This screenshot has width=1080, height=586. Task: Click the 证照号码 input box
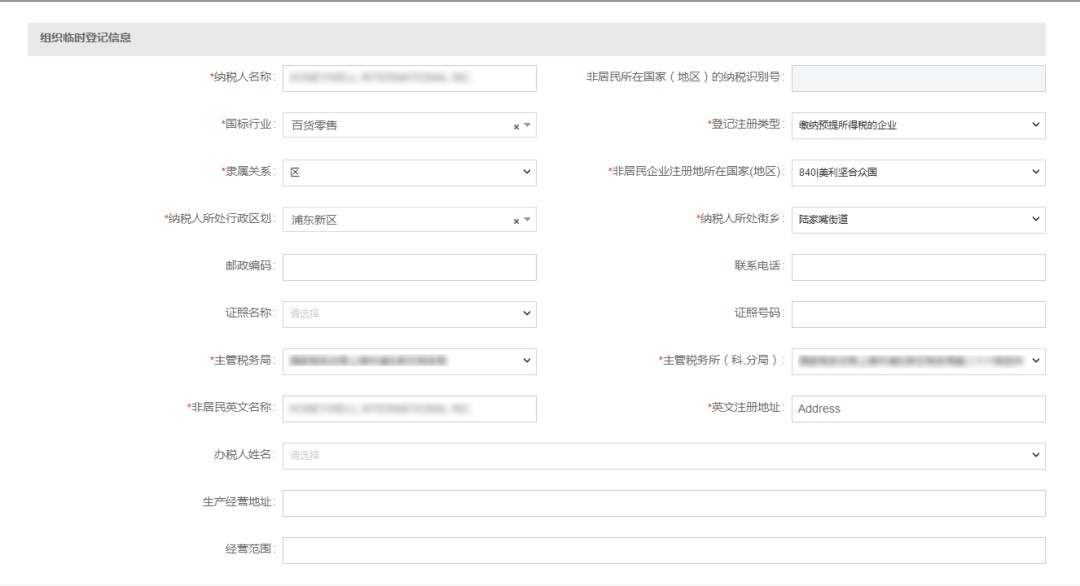(917, 314)
